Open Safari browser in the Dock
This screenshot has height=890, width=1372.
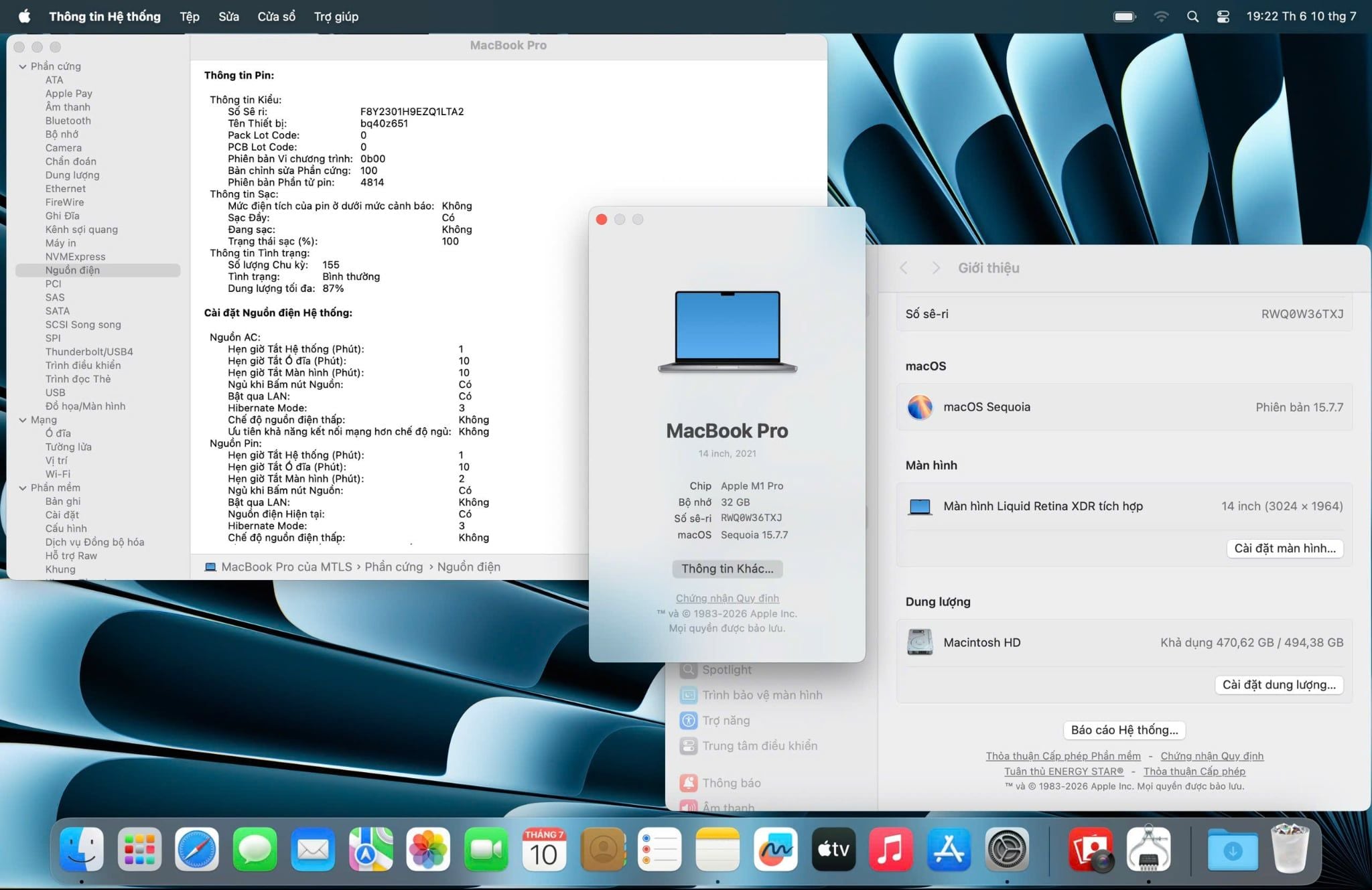point(197,849)
